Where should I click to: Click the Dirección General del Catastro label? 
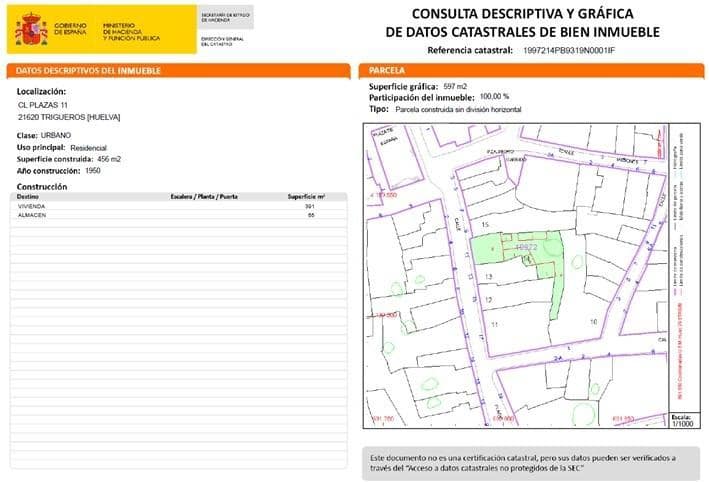pos(222,39)
